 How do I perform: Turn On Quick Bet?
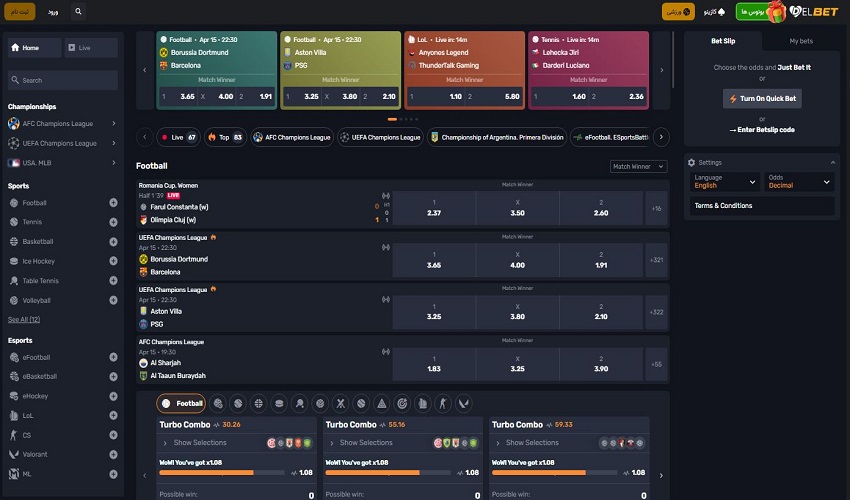[x=762, y=98]
